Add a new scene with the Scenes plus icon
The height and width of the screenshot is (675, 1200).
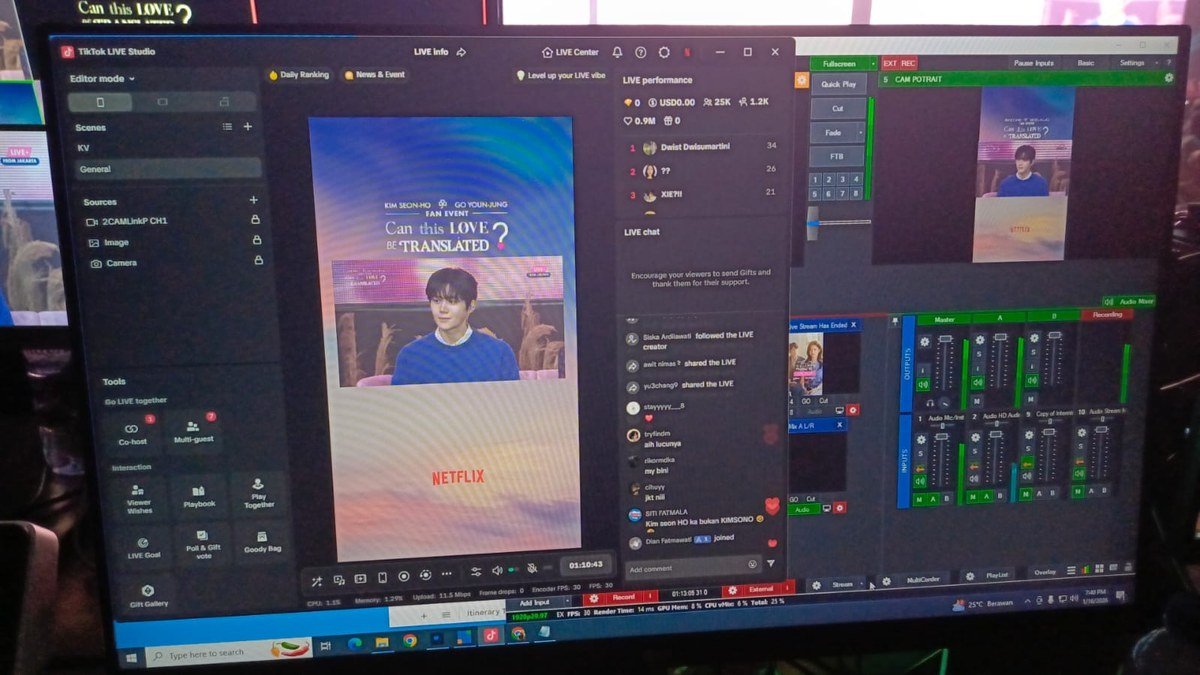248,127
